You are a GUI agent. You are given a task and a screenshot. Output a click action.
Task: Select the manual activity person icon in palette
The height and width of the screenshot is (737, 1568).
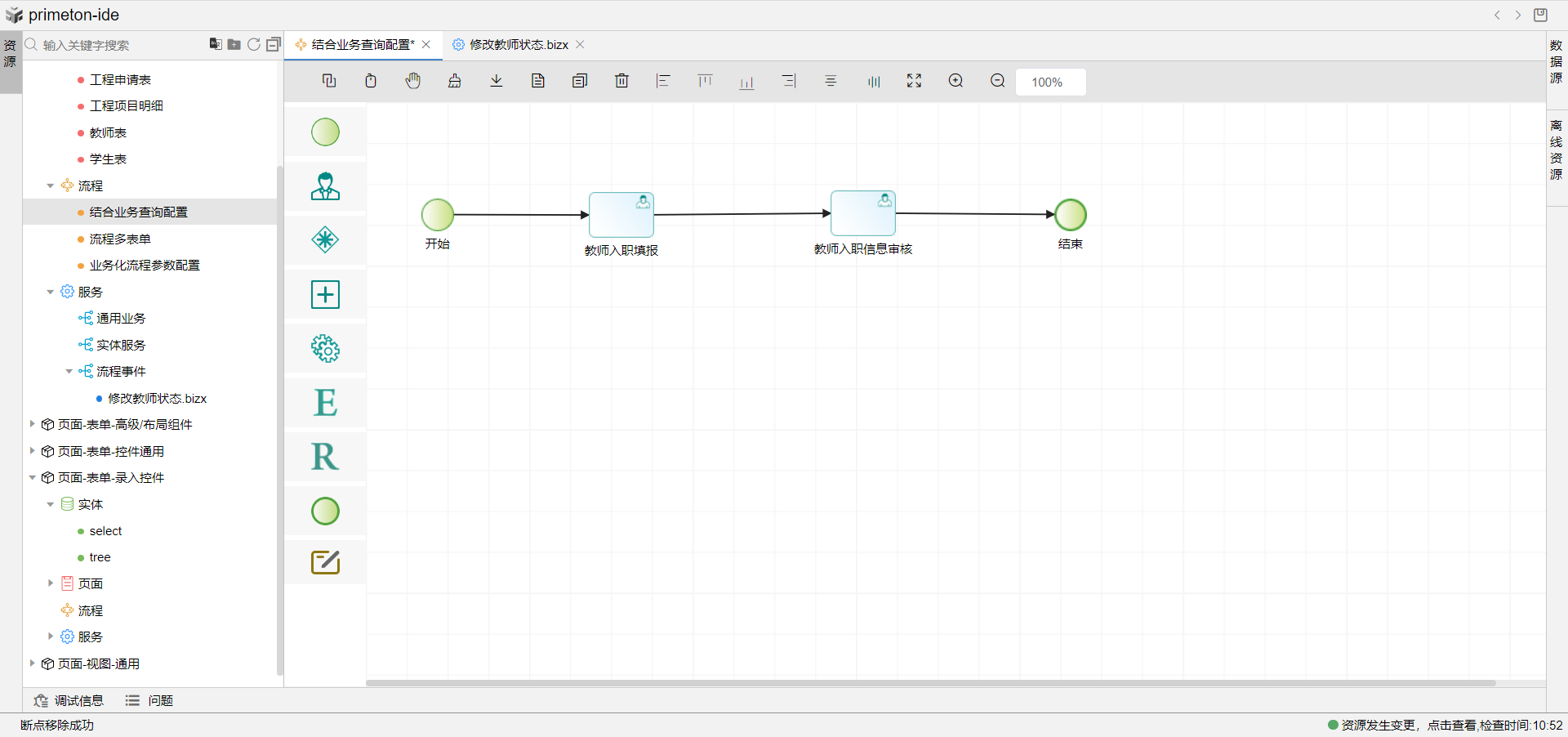325,186
